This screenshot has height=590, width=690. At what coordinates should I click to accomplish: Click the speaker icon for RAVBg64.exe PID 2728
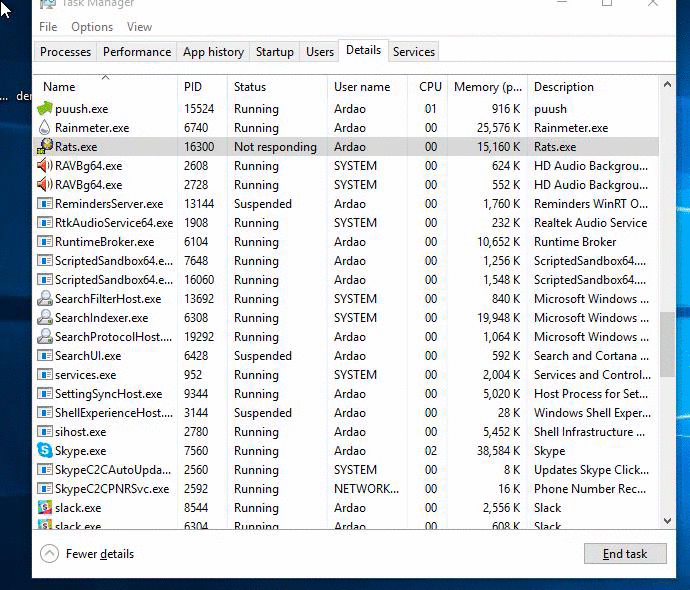[44, 184]
